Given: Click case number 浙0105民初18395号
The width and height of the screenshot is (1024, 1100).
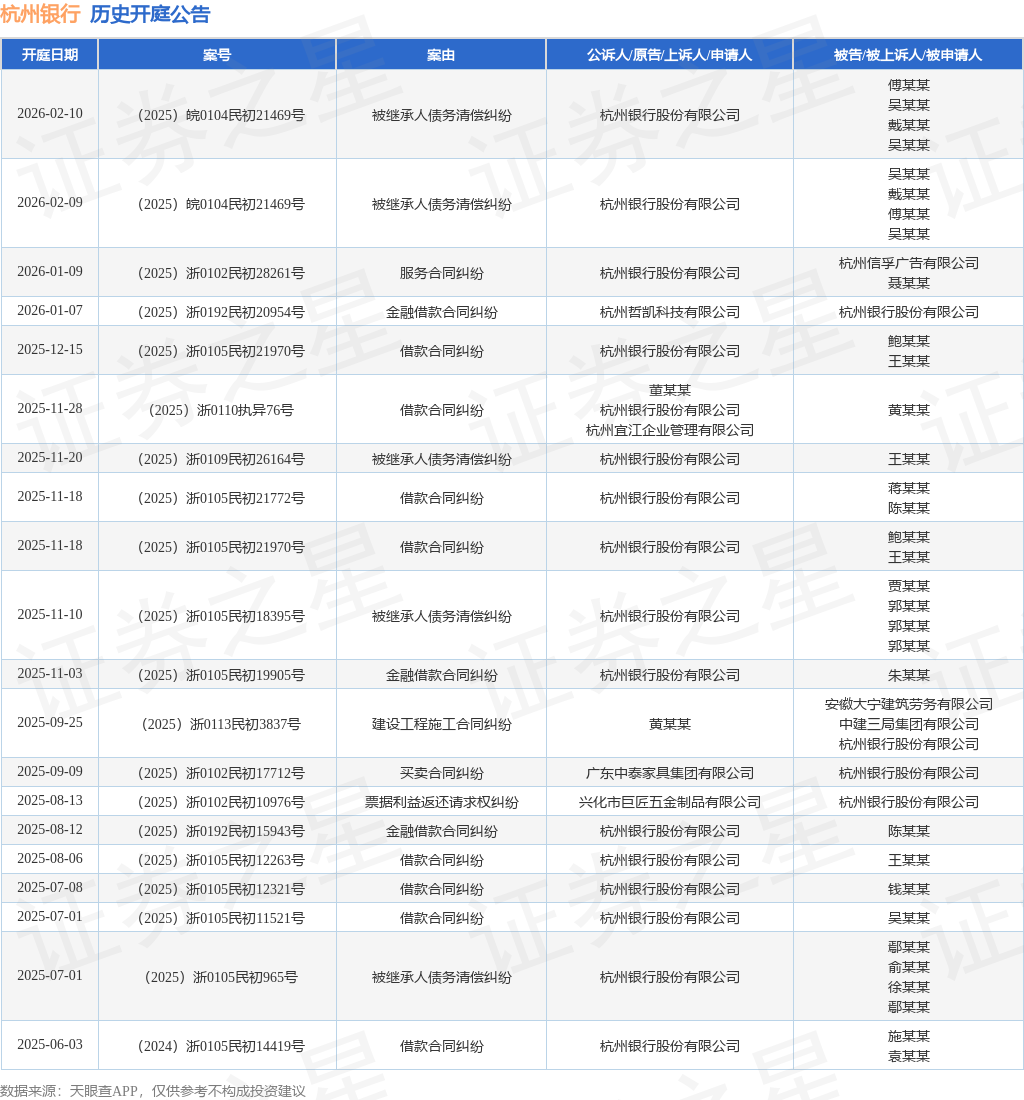Looking at the screenshot, I should [x=221, y=617].
